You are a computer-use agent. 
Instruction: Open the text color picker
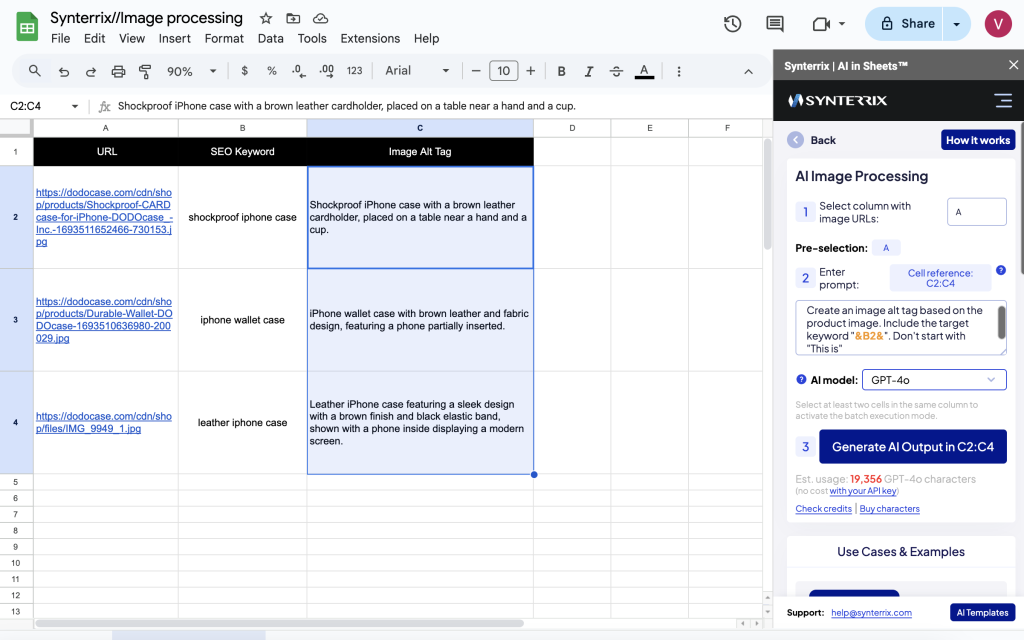[644, 71]
